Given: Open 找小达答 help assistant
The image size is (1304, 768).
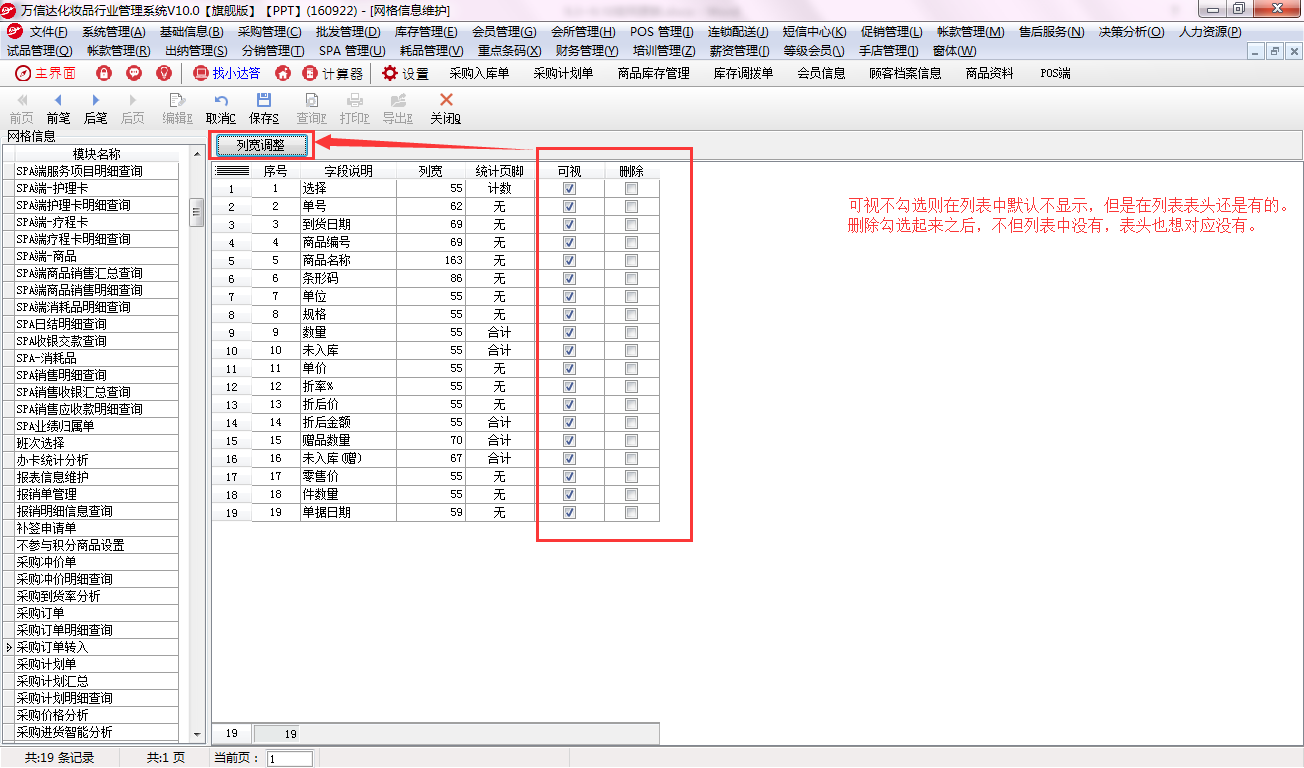Looking at the screenshot, I should pyautogui.click(x=226, y=73).
